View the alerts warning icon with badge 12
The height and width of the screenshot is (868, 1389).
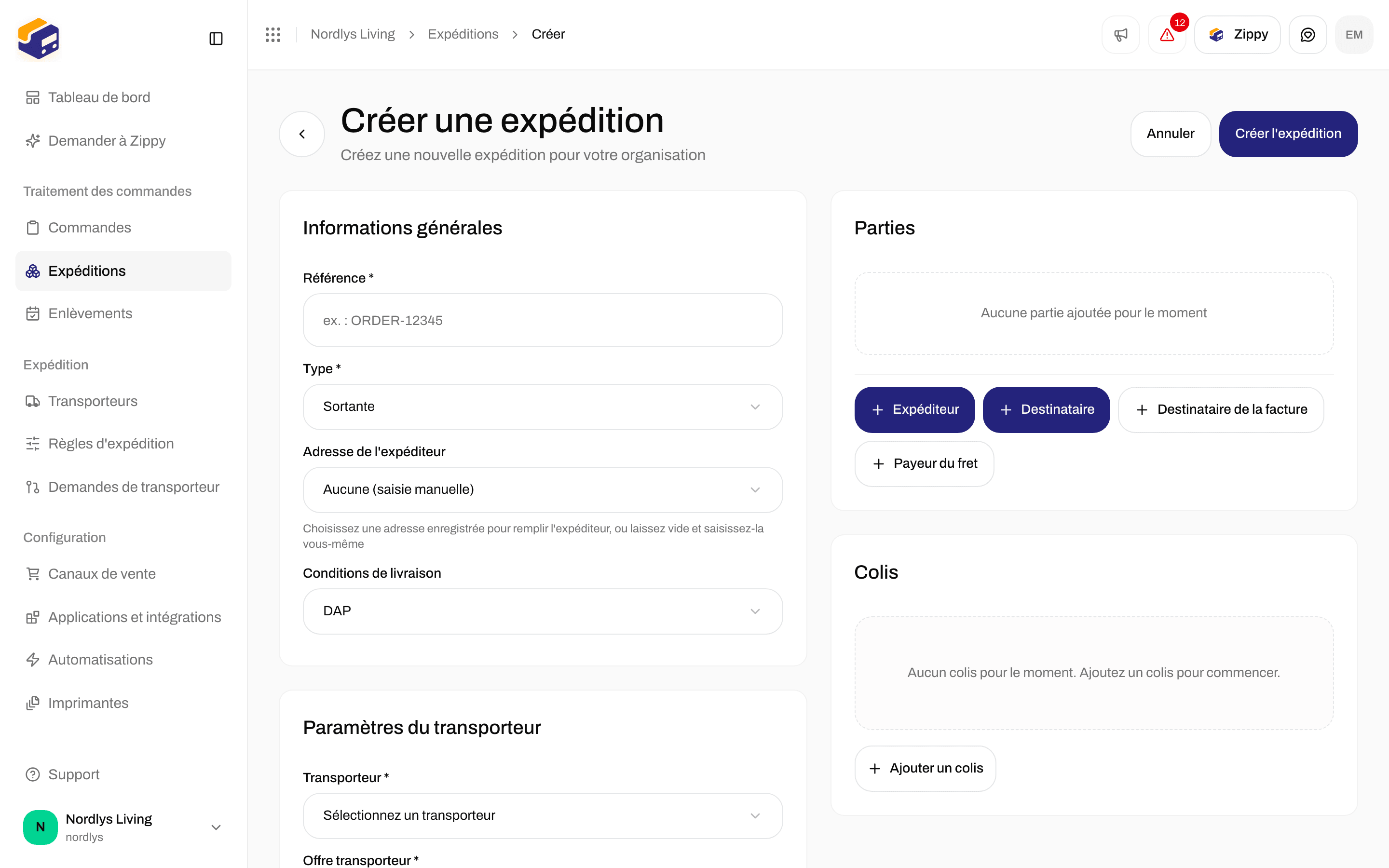1167,34
